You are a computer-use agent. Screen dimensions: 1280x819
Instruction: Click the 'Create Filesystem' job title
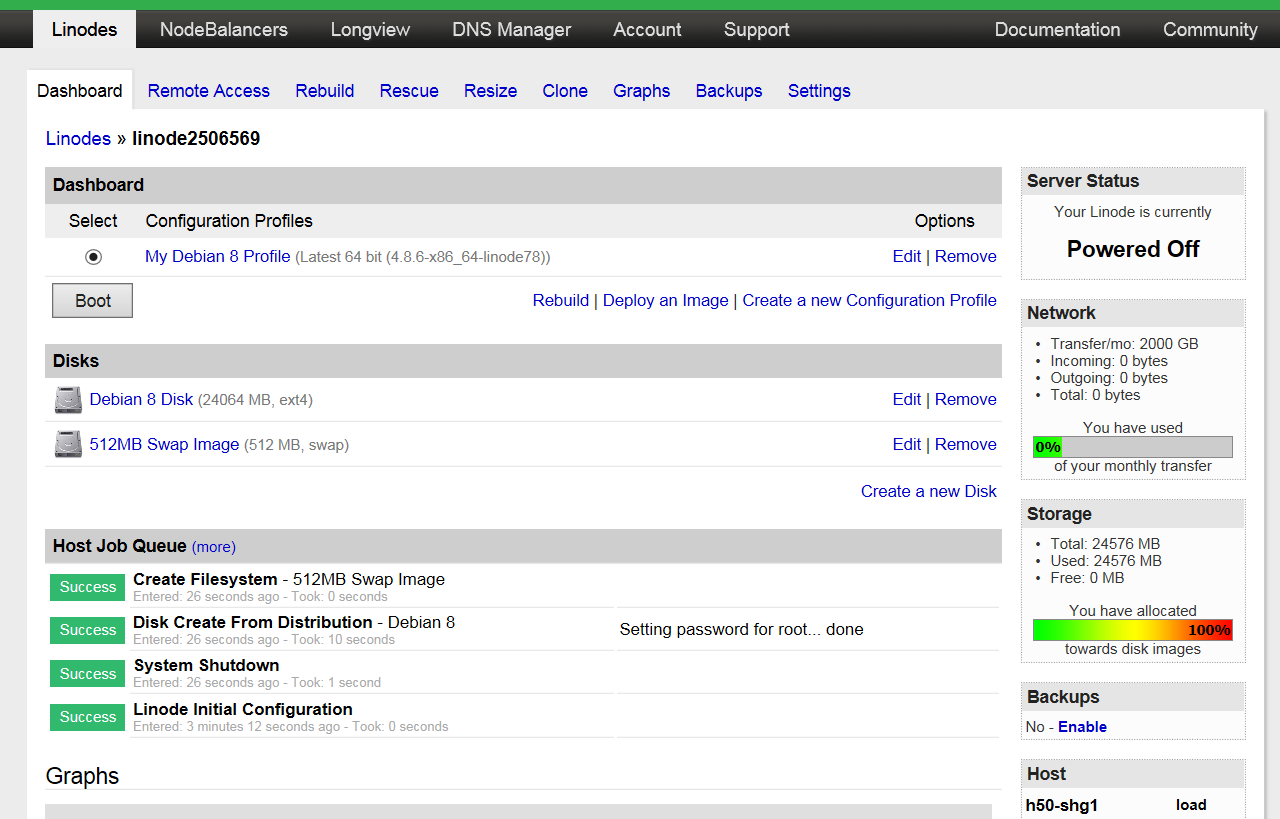tap(205, 580)
